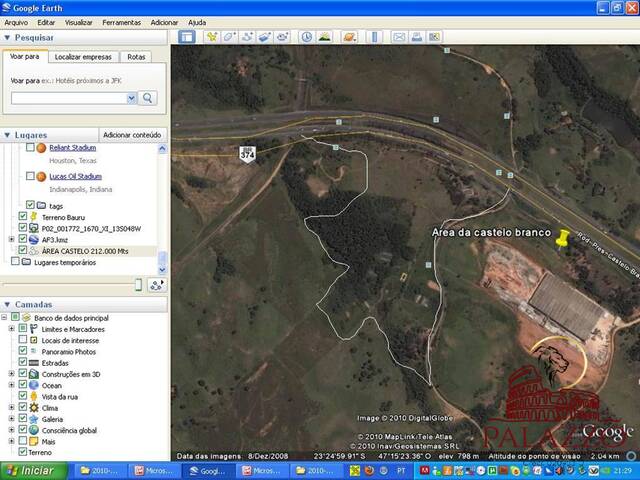Open the Editar menu
The height and width of the screenshot is (480, 640).
(x=46, y=23)
